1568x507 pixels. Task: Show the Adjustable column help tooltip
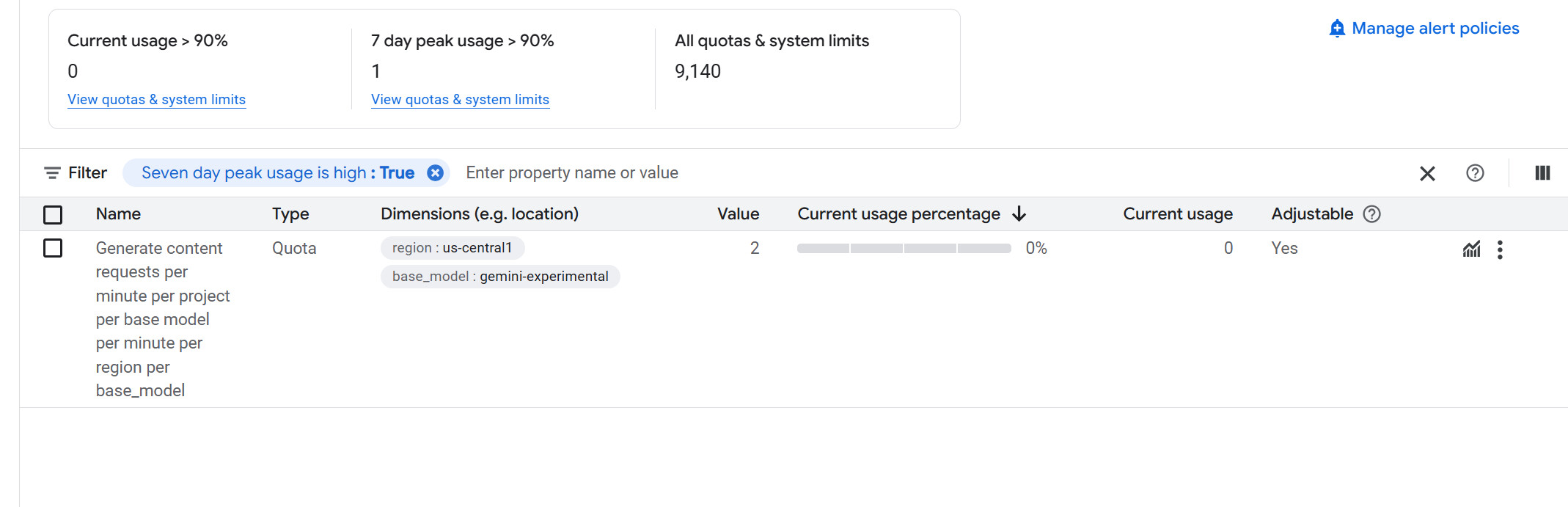click(x=1371, y=214)
